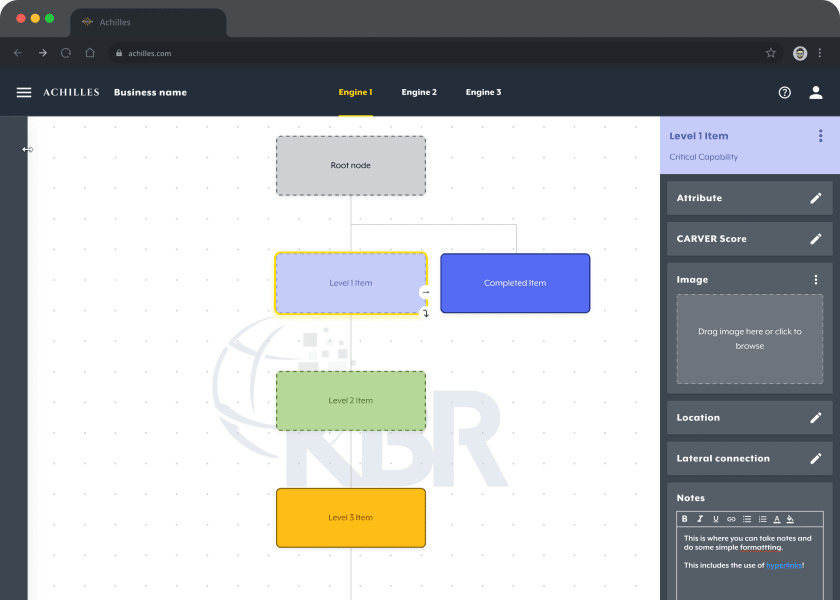Toggle italic formatting in Notes
The width and height of the screenshot is (840, 600).
click(x=700, y=519)
